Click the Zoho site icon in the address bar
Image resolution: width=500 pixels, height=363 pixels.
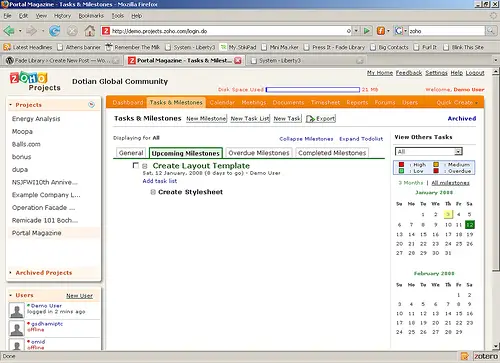[106, 31]
